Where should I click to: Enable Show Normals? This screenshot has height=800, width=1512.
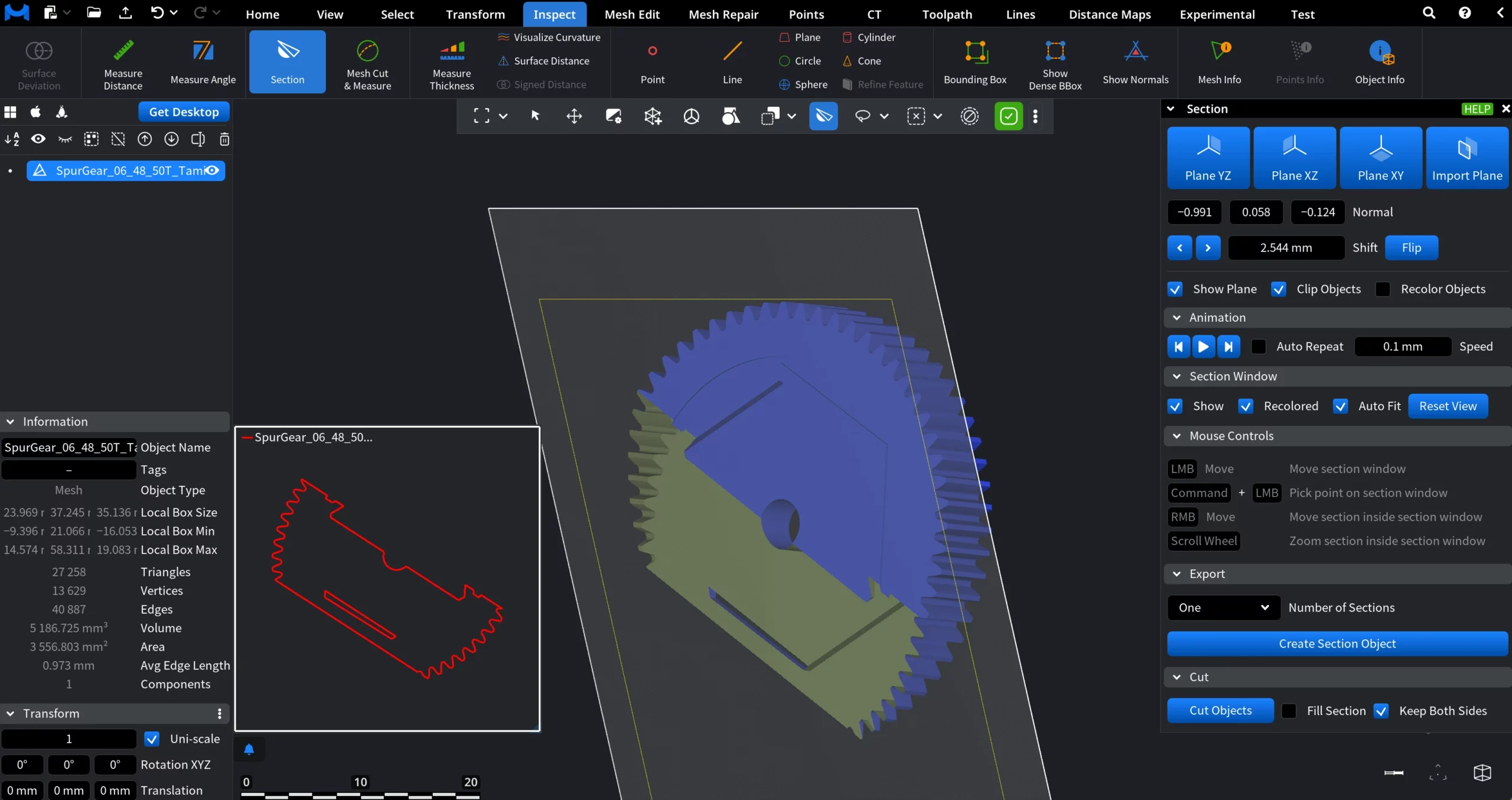coord(1135,62)
